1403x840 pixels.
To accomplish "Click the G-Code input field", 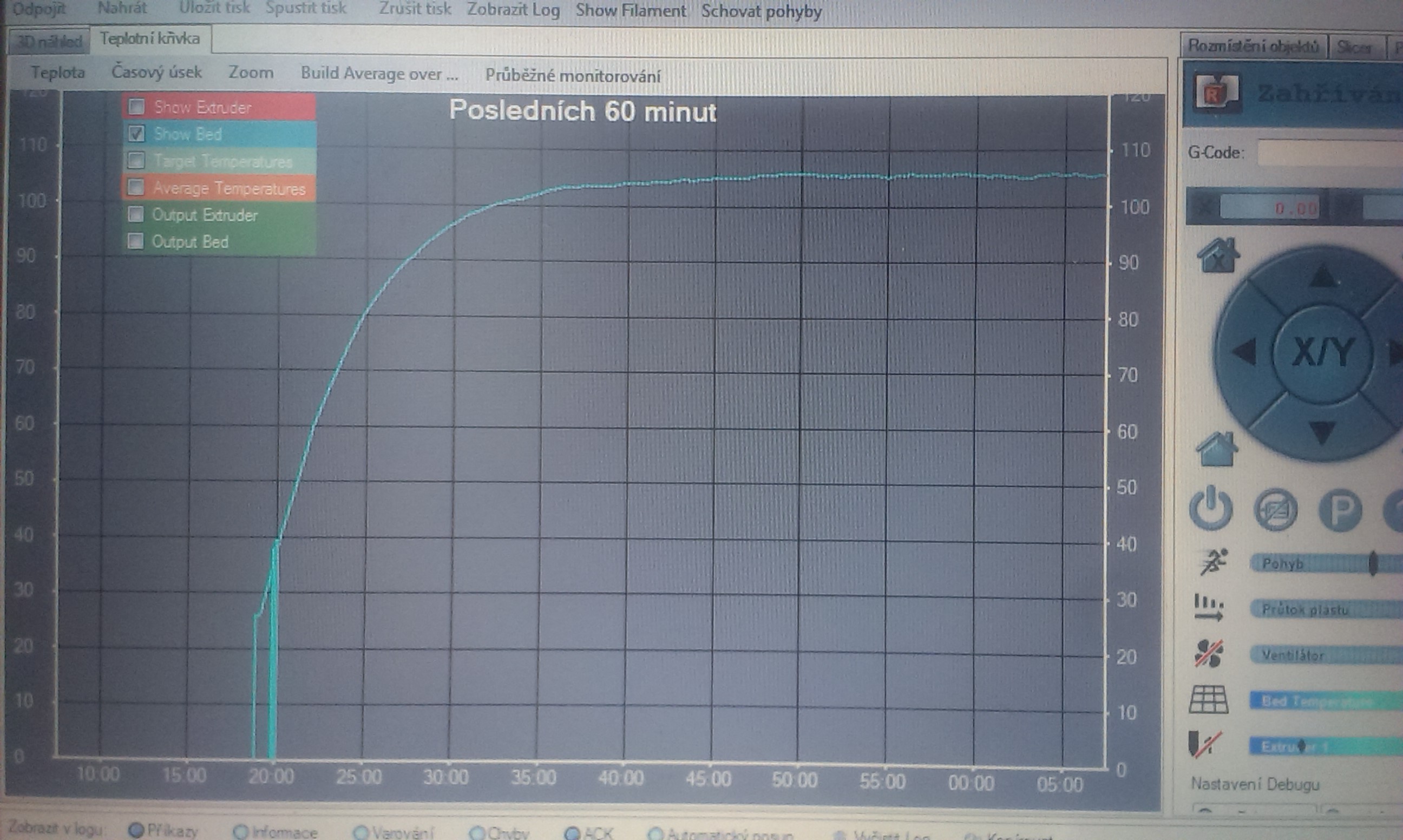I will [x=1330, y=153].
